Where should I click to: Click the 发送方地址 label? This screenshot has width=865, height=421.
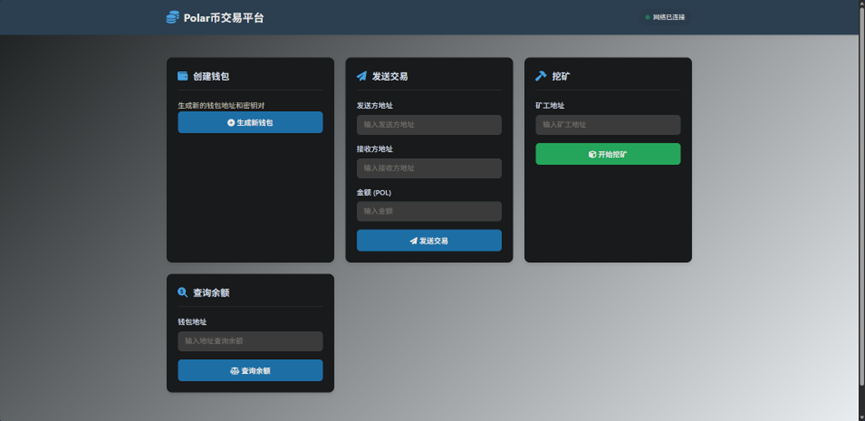click(375, 105)
